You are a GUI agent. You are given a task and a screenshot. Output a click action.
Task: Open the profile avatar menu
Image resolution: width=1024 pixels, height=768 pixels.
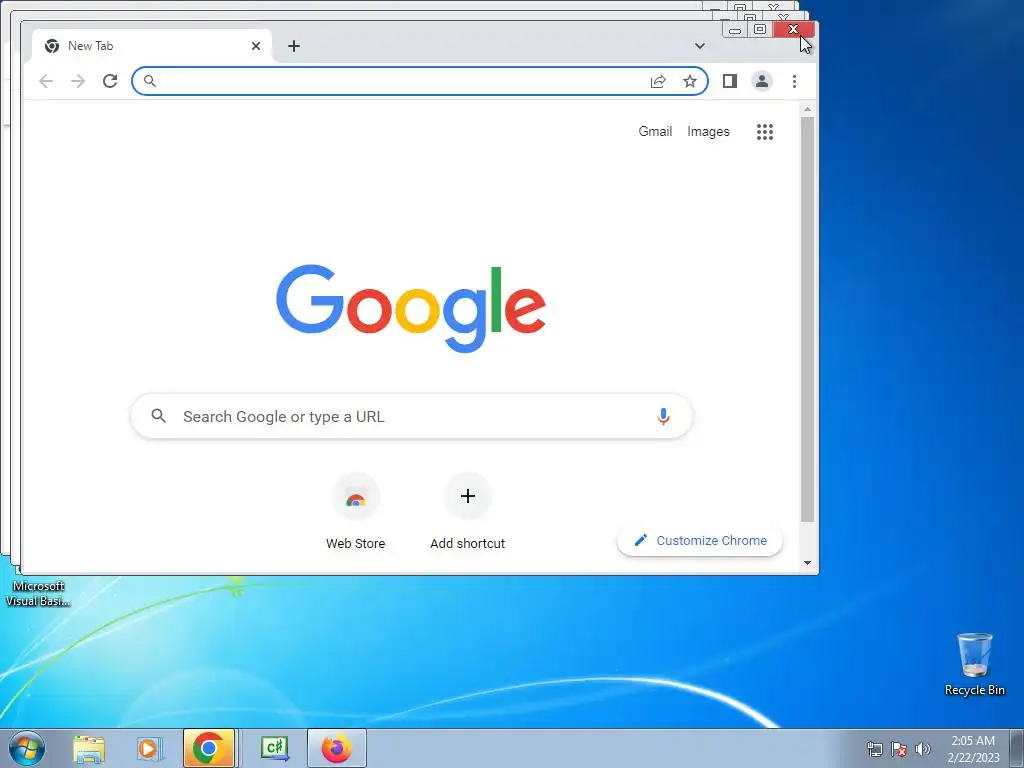pyautogui.click(x=761, y=81)
